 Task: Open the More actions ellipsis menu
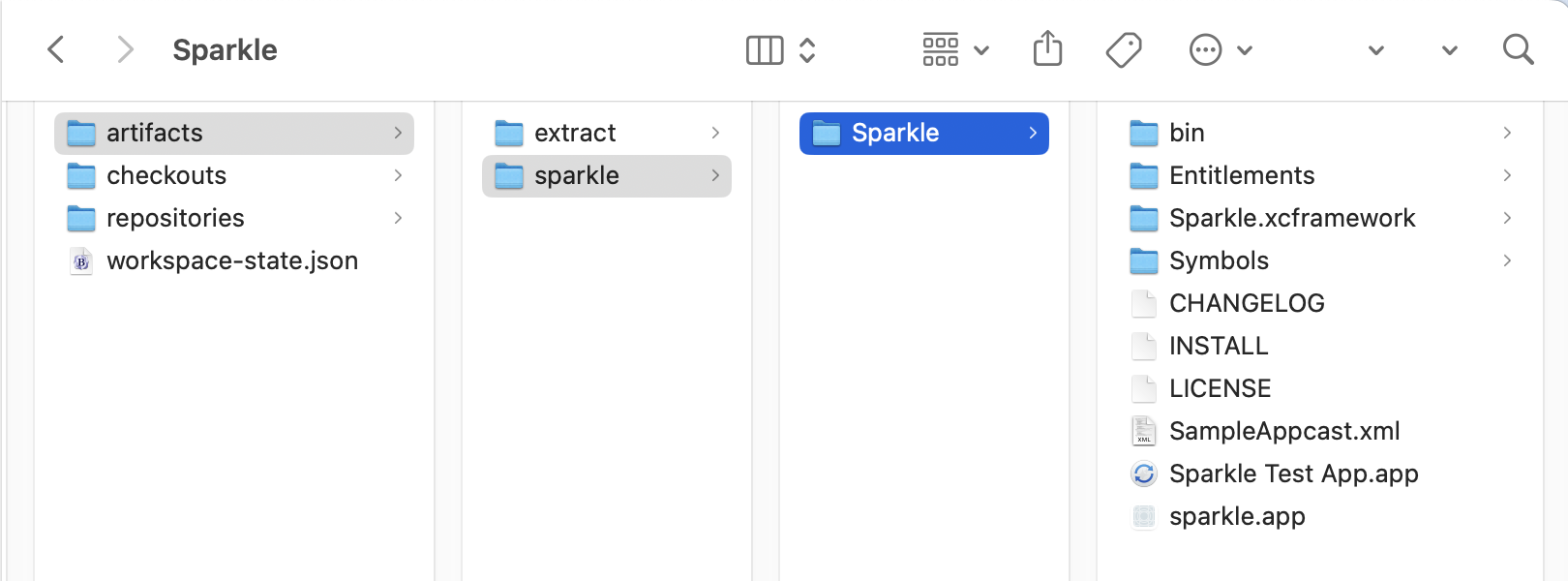pyautogui.click(x=1207, y=48)
